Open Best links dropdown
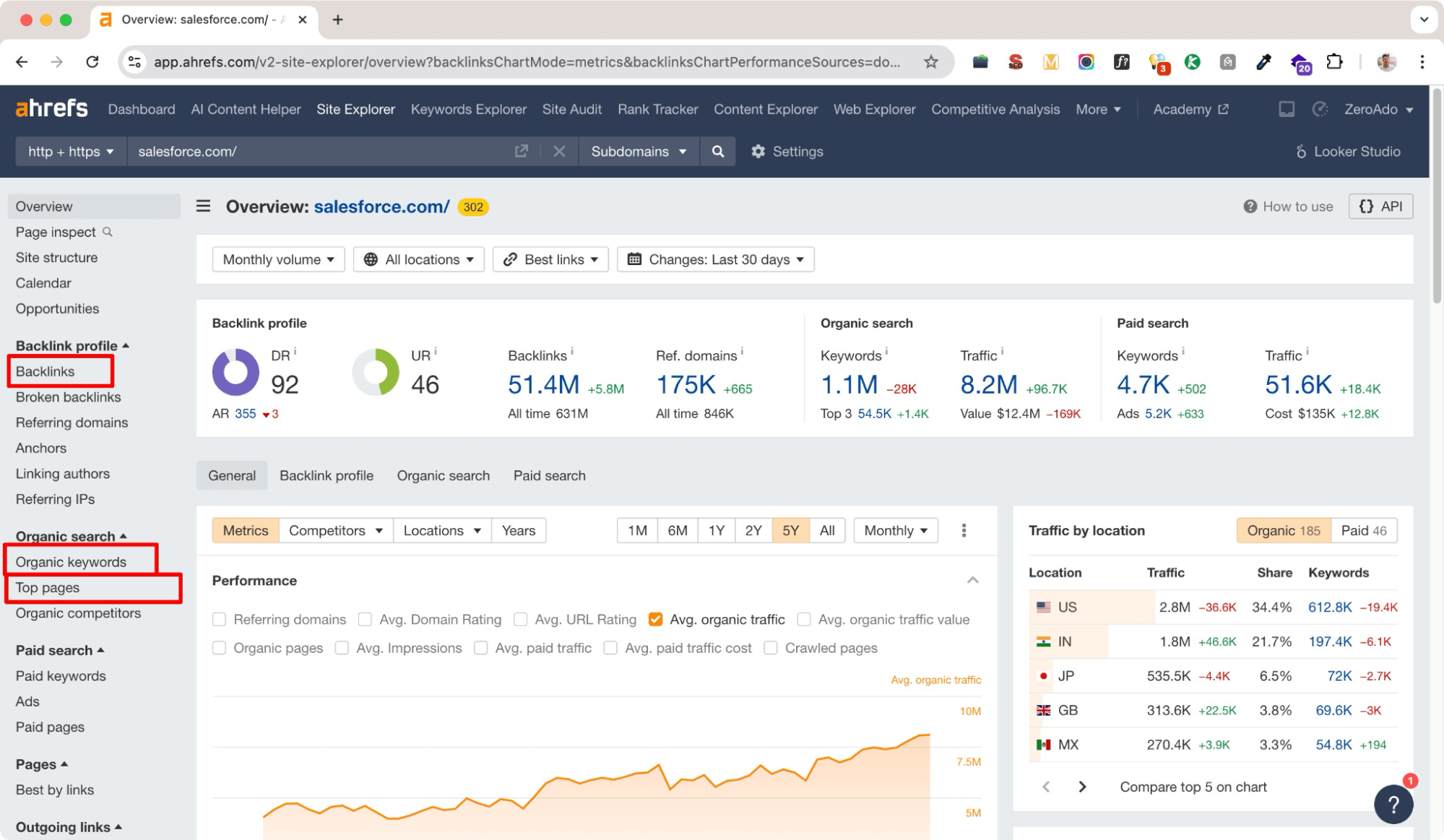 pyautogui.click(x=550, y=259)
